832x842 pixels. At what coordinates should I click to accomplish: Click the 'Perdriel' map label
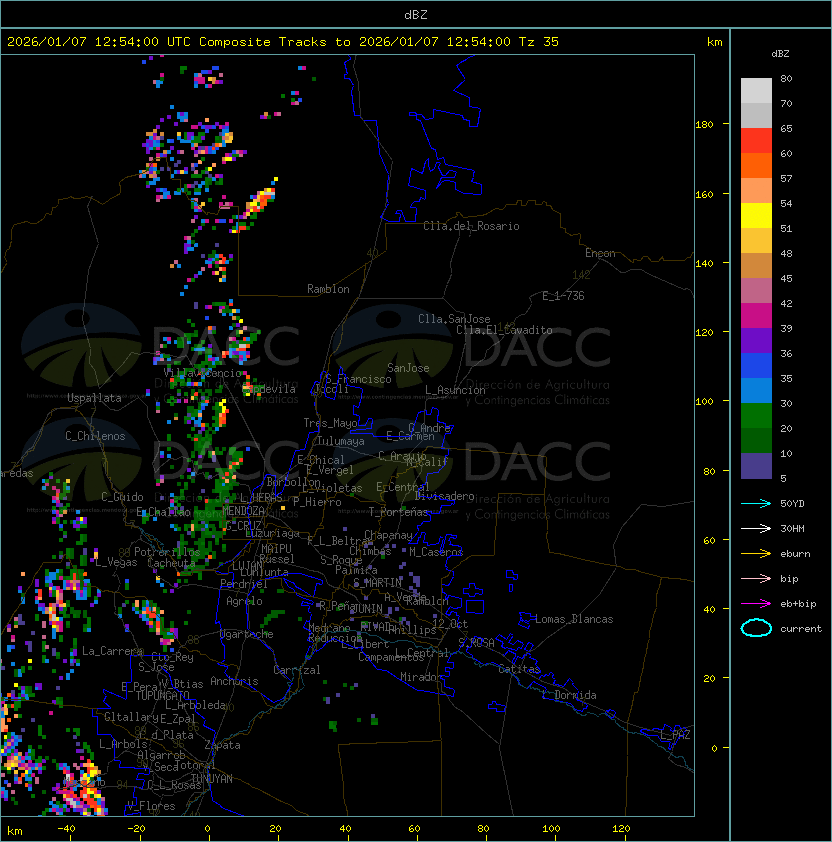click(x=244, y=584)
